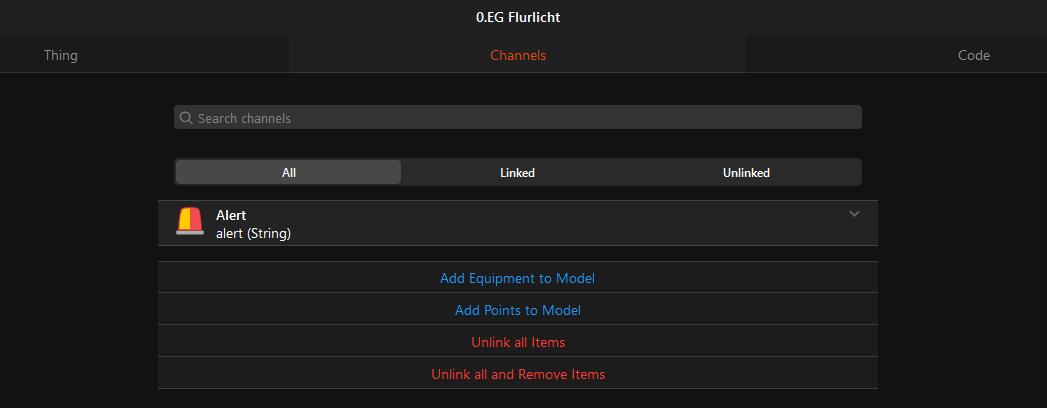The height and width of the screenshot is (408, 1047).
Task: Show all channels with the All segment
Action: pyautogui.click(x=288, y=172)
